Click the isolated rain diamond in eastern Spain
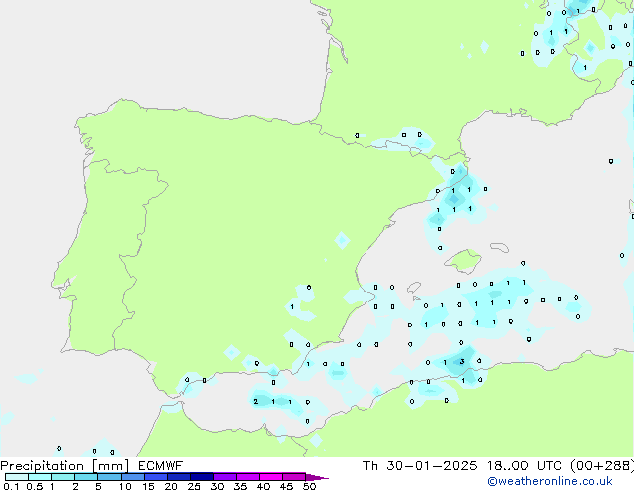Viewport: 634px width, 490px height. click(x=342, y=240)
